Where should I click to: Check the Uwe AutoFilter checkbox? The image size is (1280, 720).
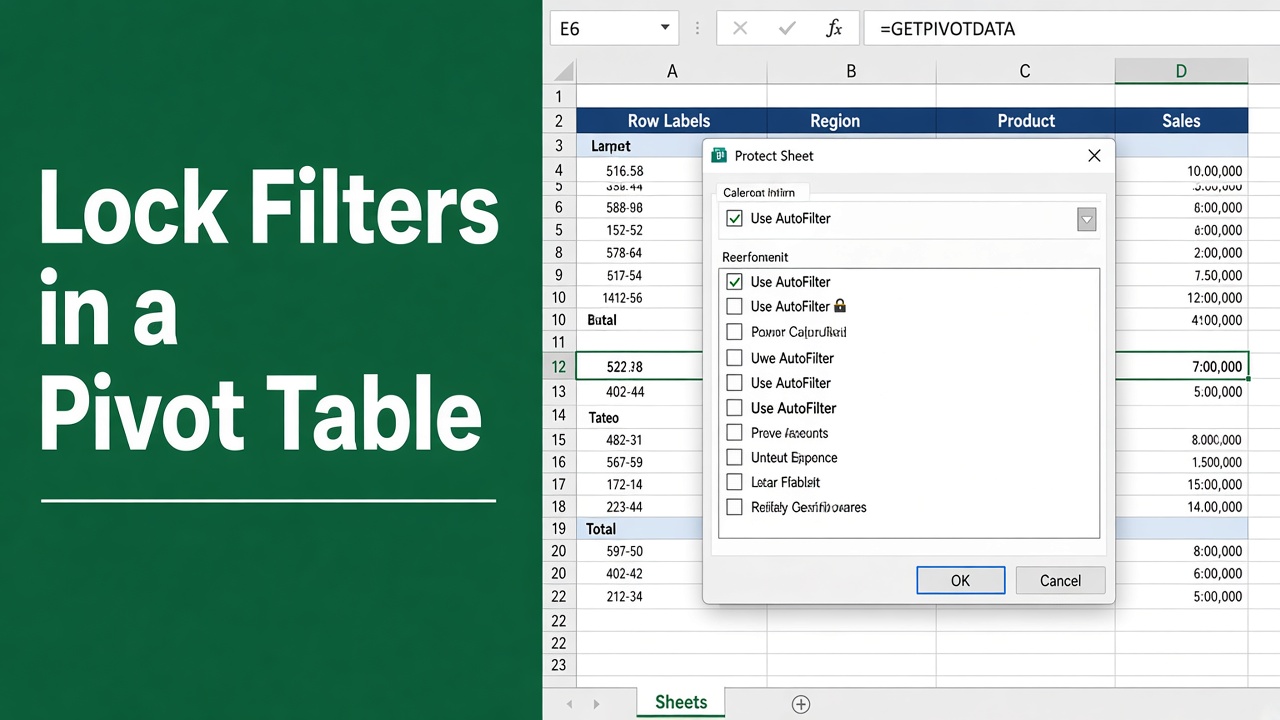(x=735, y=358)
